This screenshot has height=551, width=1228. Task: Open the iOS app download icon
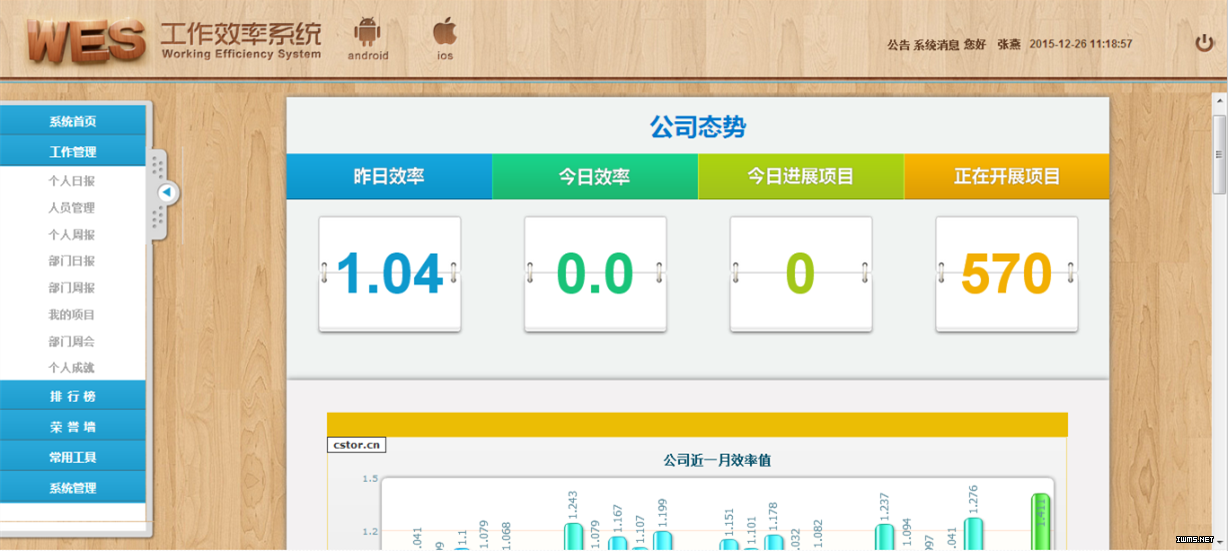(445, 40)
